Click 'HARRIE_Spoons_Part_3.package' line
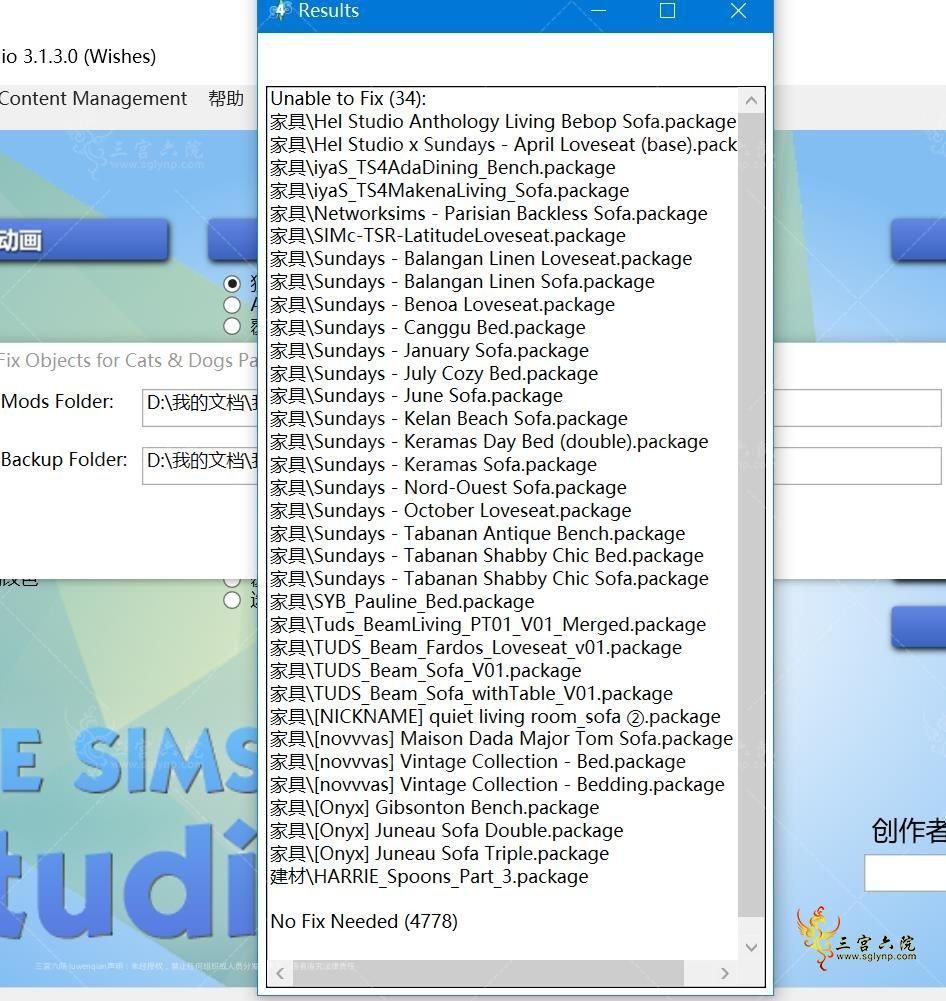This screenshot has height=1001, width=946. pyautogui.click(x=429, y=877)
